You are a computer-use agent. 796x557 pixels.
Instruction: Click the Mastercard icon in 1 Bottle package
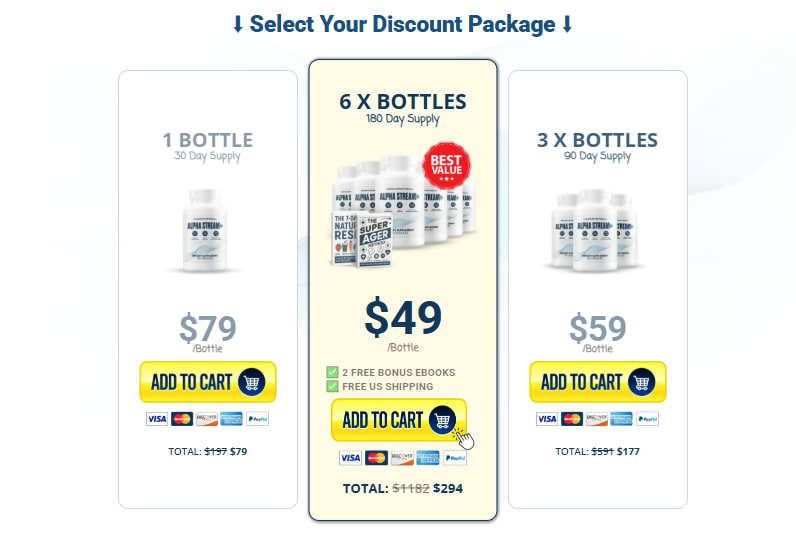pyautogui.click(x=182, y=419)
